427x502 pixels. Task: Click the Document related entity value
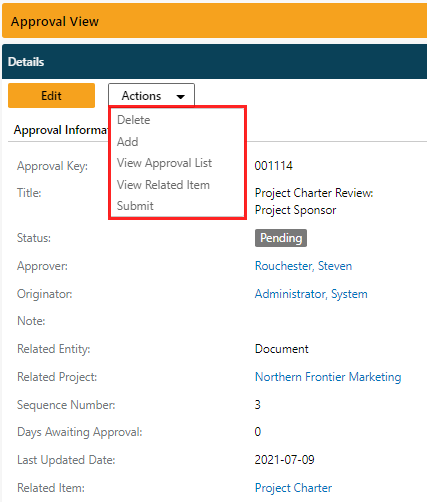coord(282,349)
